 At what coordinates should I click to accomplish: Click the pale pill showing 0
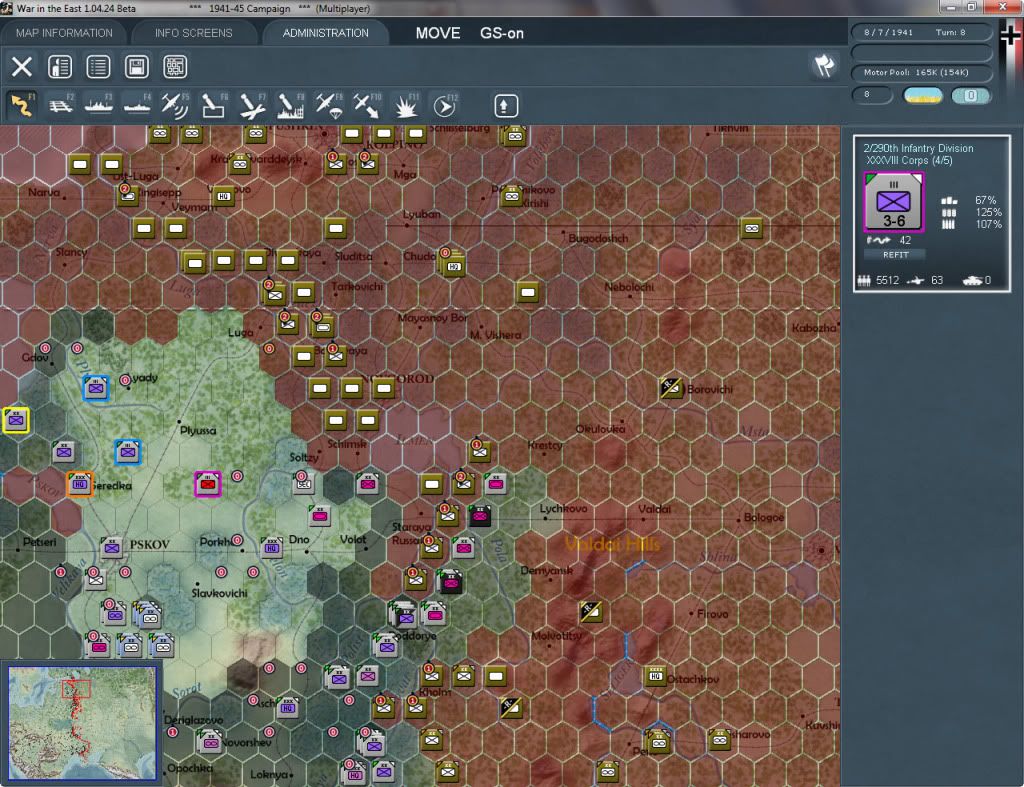970,95
